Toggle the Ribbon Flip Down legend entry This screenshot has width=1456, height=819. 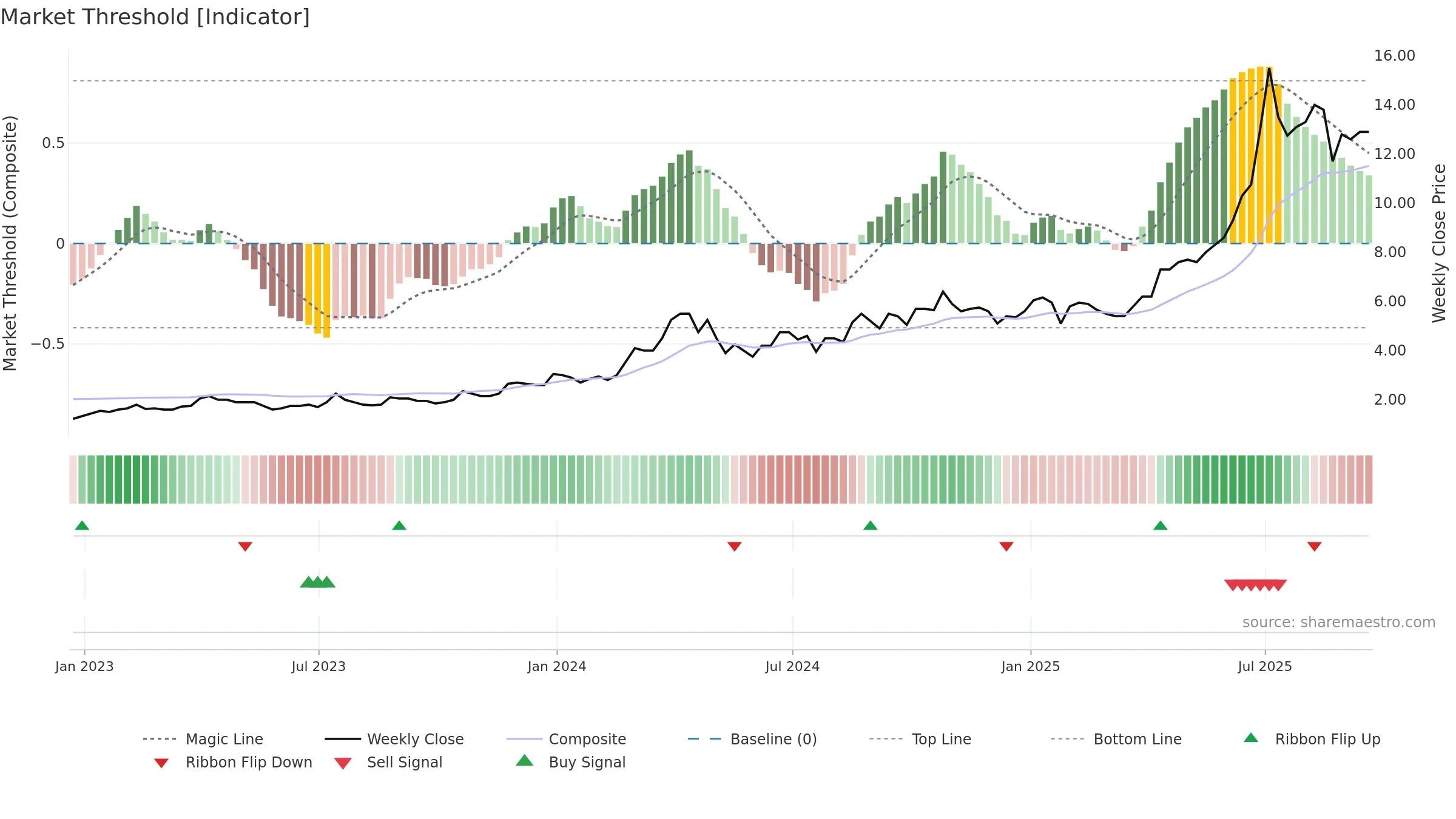tap(233, 762)
